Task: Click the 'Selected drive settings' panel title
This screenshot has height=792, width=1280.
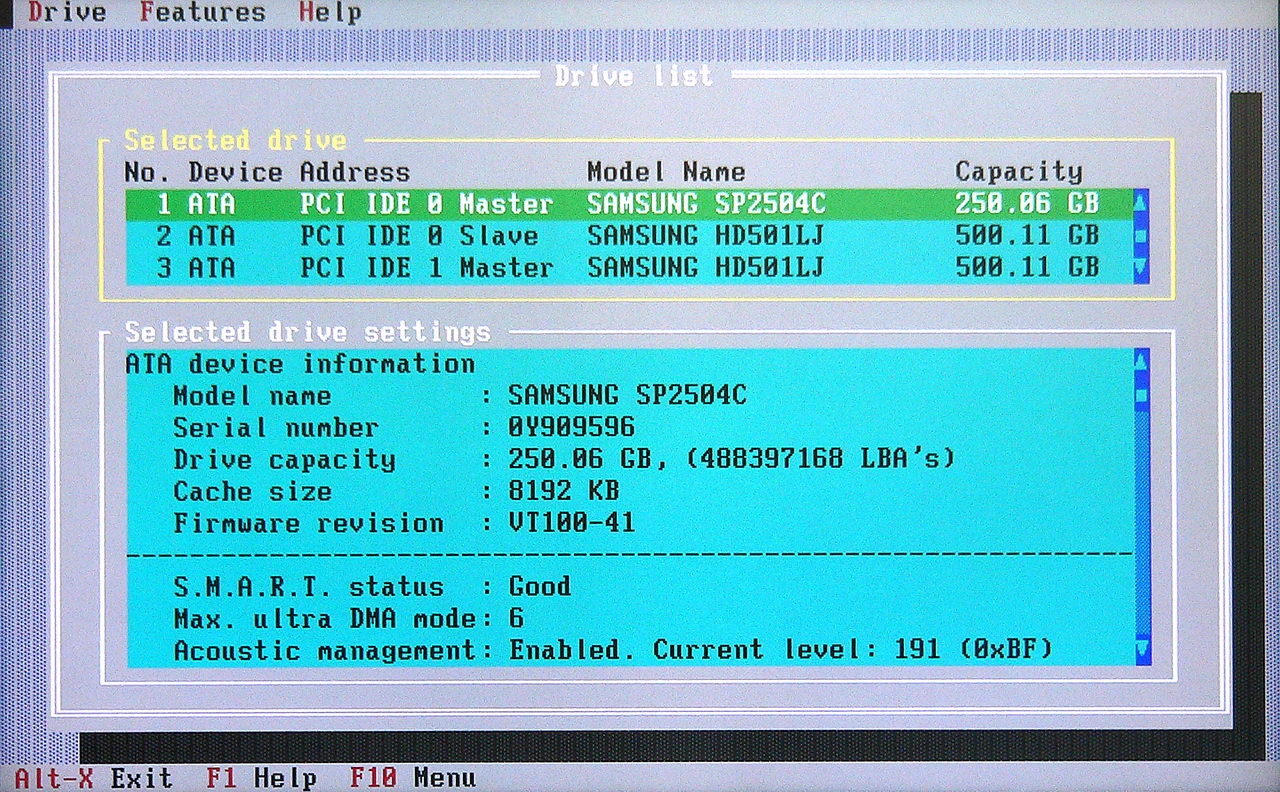Action: click(307, 332)
